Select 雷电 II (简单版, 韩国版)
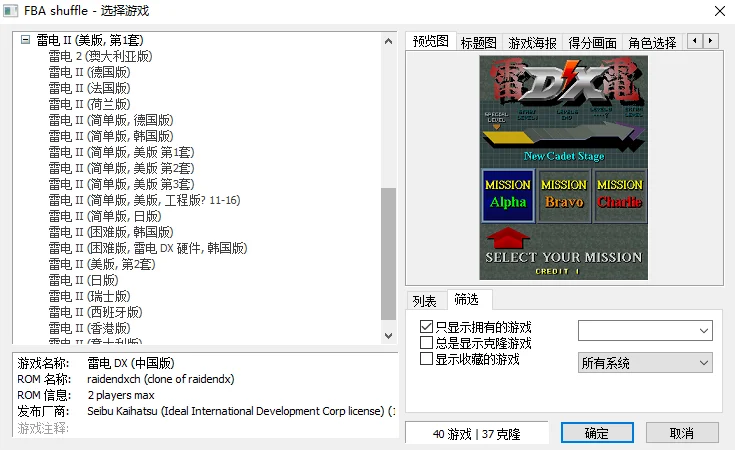 pyautogui.click(x=111, y=136)
